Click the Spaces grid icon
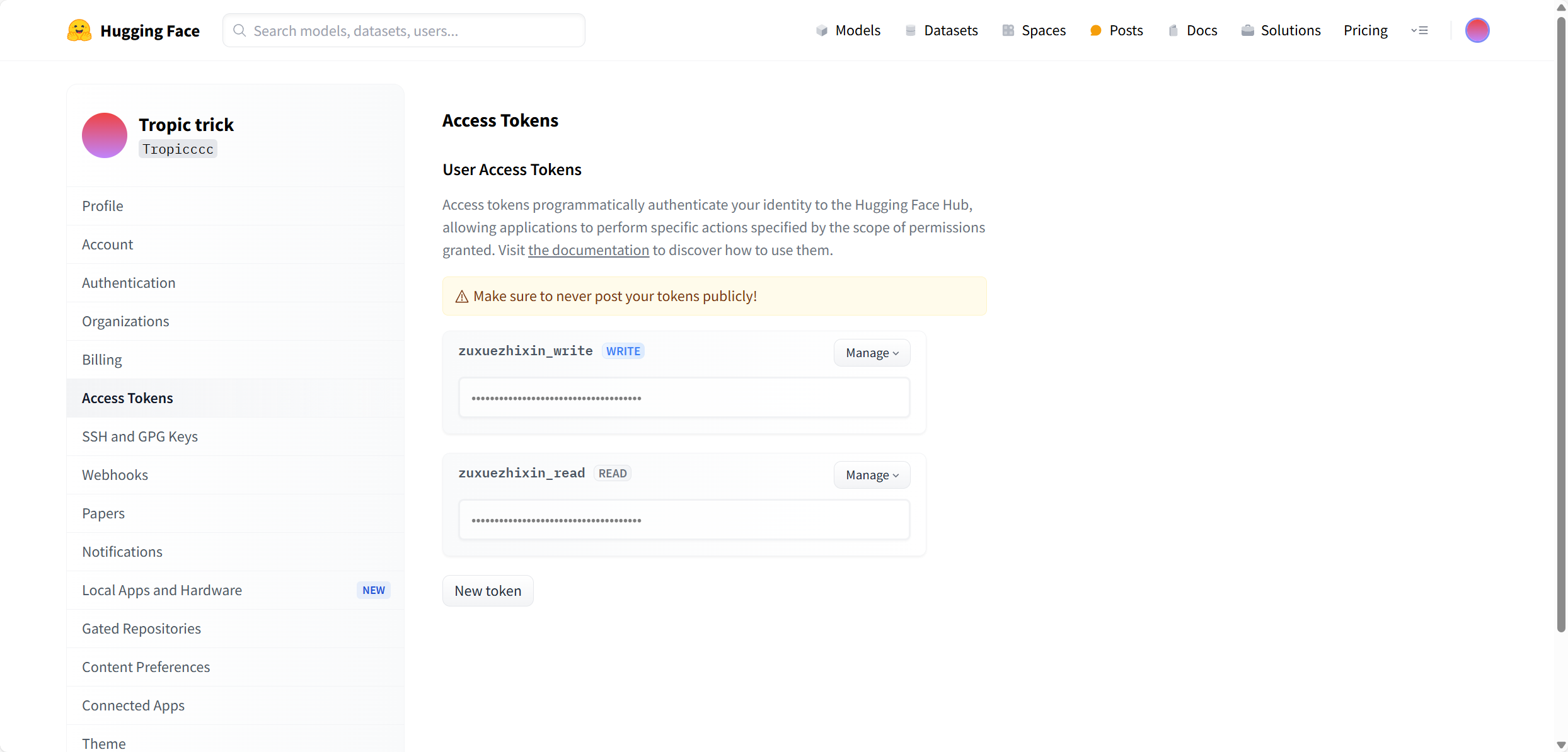This screenshot has height=752, width=1568. tap(1008, 30)
